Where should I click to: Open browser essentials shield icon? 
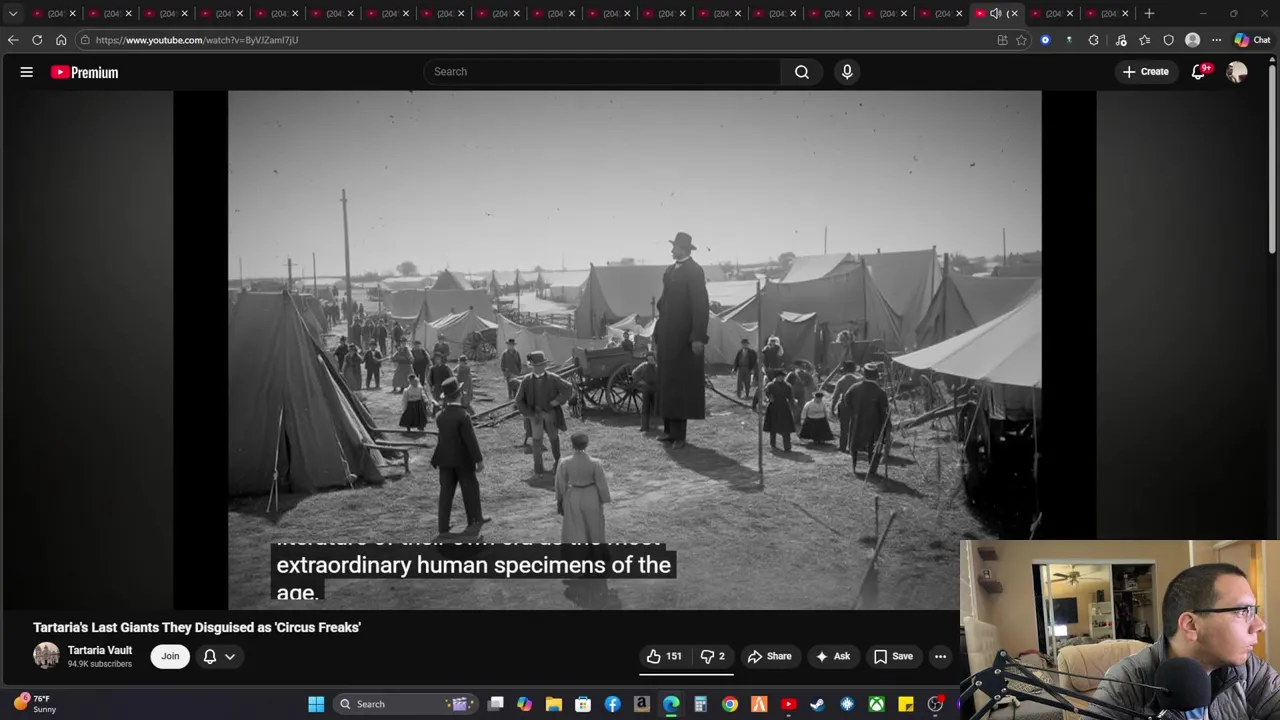point(1168,40)
